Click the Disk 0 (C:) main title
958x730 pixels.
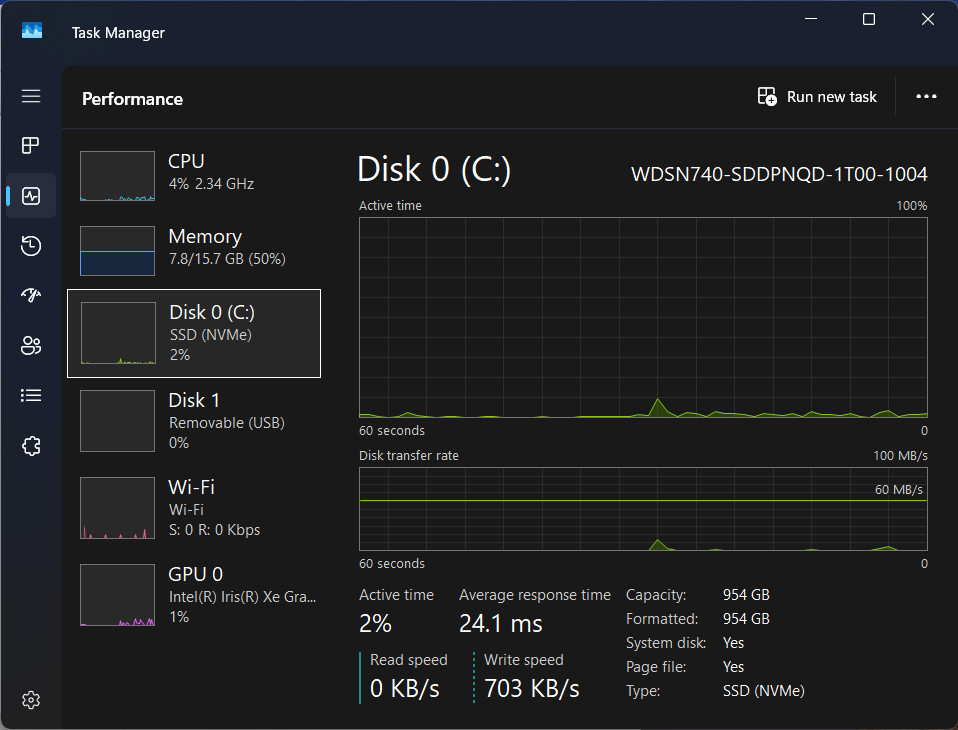pos(434,169)
